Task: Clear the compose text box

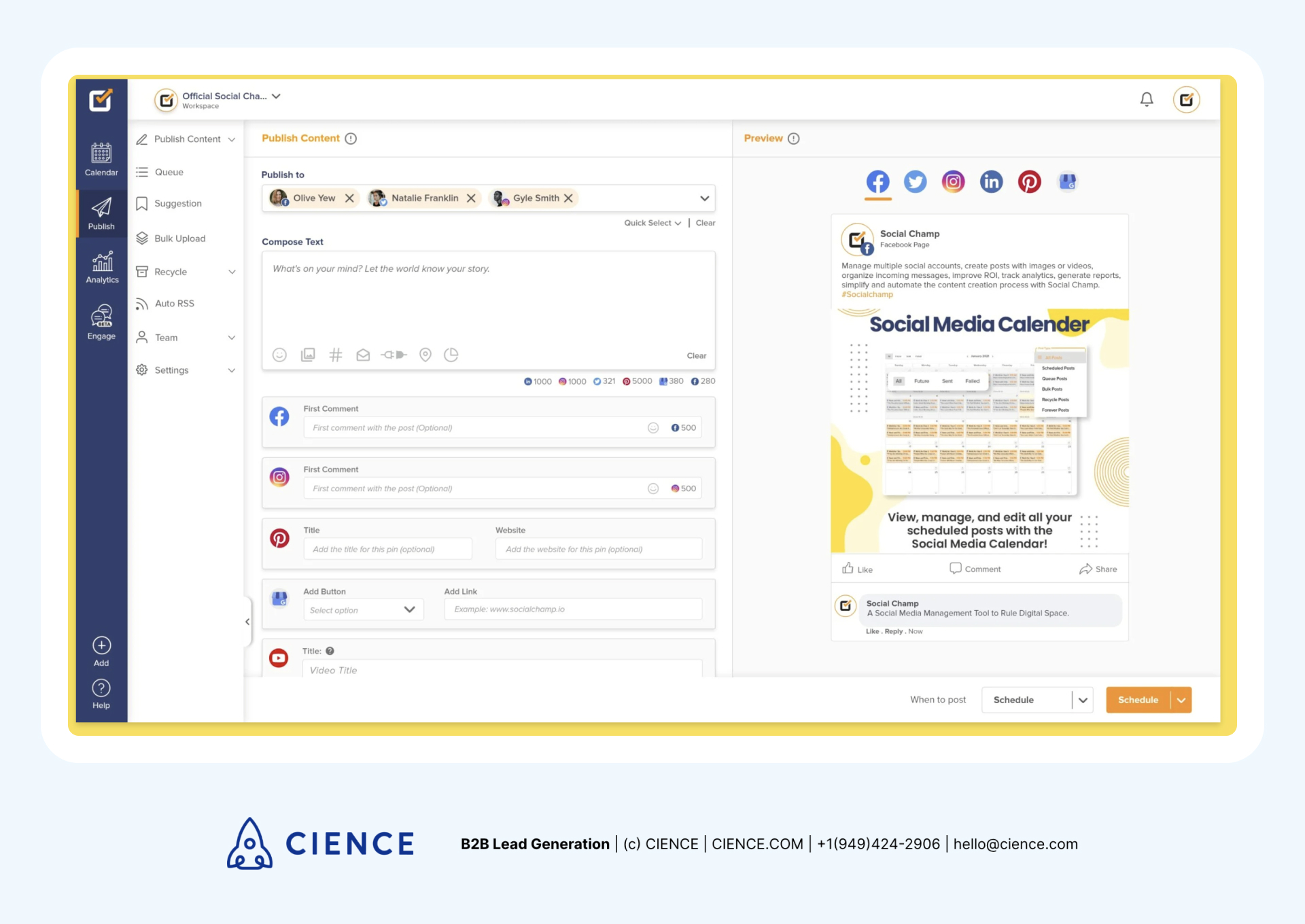Action: pos(697,356)
